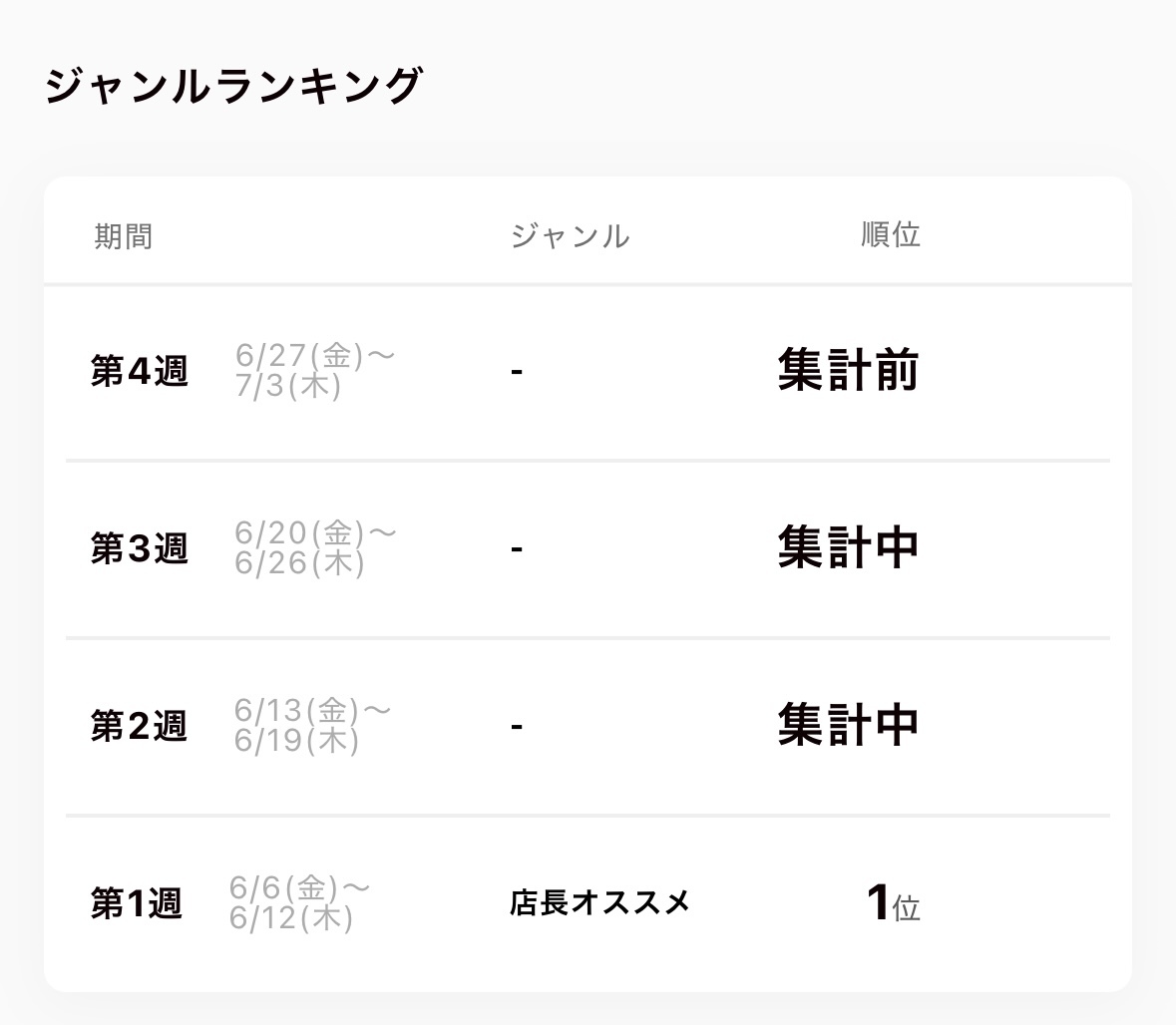Viewport: 1176px width, 1025px height.
Task: Click the 期間 column header
Action: [x=123, y=236]
